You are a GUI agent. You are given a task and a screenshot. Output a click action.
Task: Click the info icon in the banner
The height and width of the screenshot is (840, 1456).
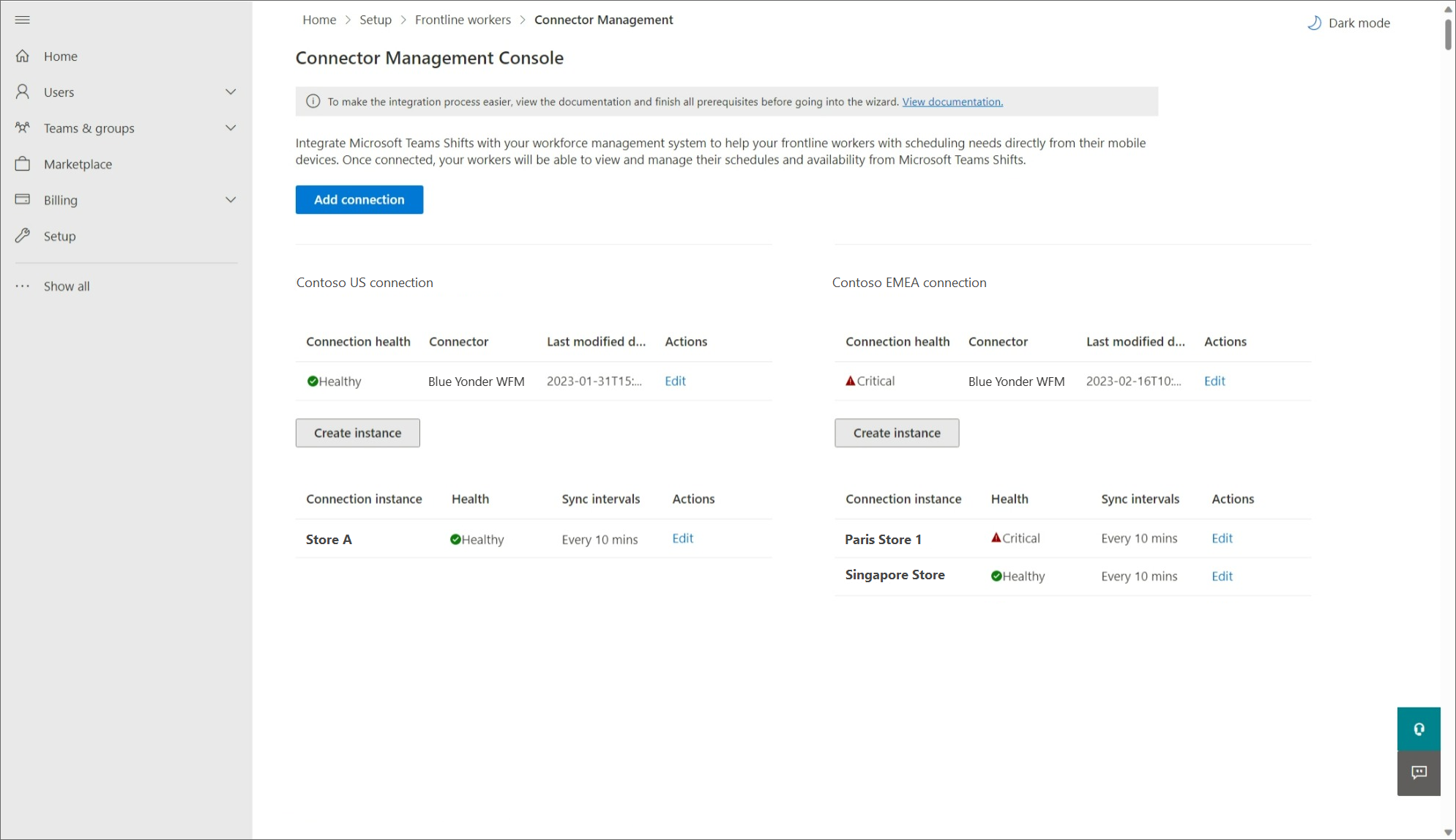click(x=313, y=102)
